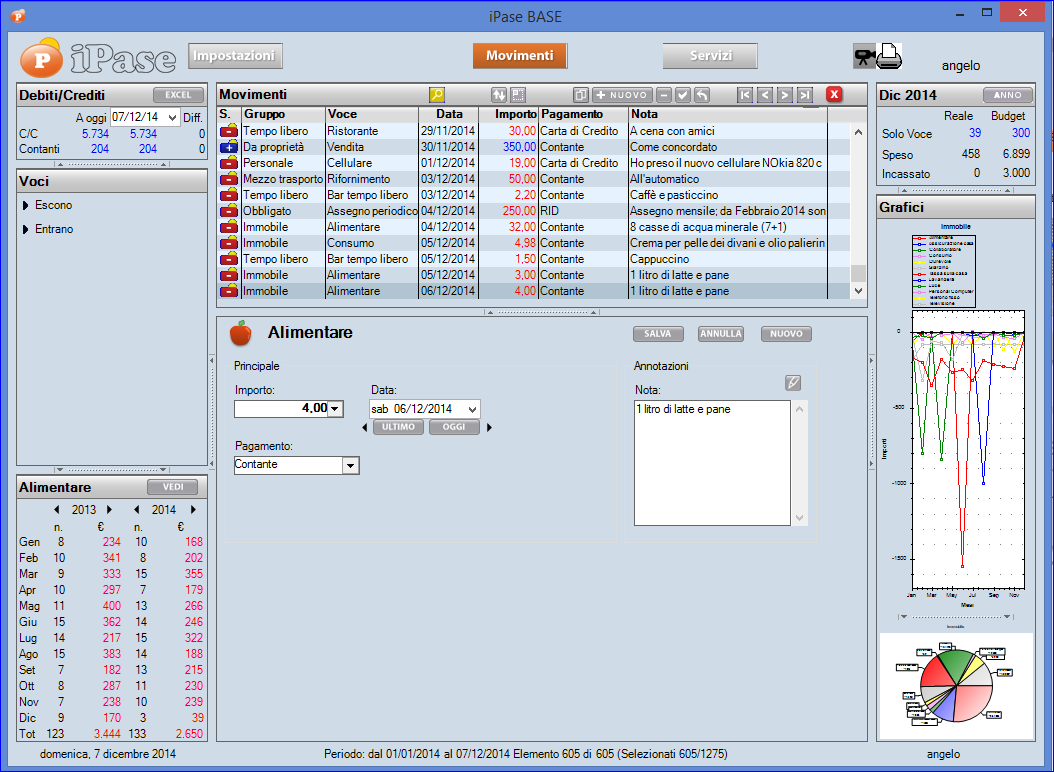This screenshot has height=772, width=1054.
Task: Click the confirm checkmark icon in Movimenti toolbar
Action: [683, 95]
